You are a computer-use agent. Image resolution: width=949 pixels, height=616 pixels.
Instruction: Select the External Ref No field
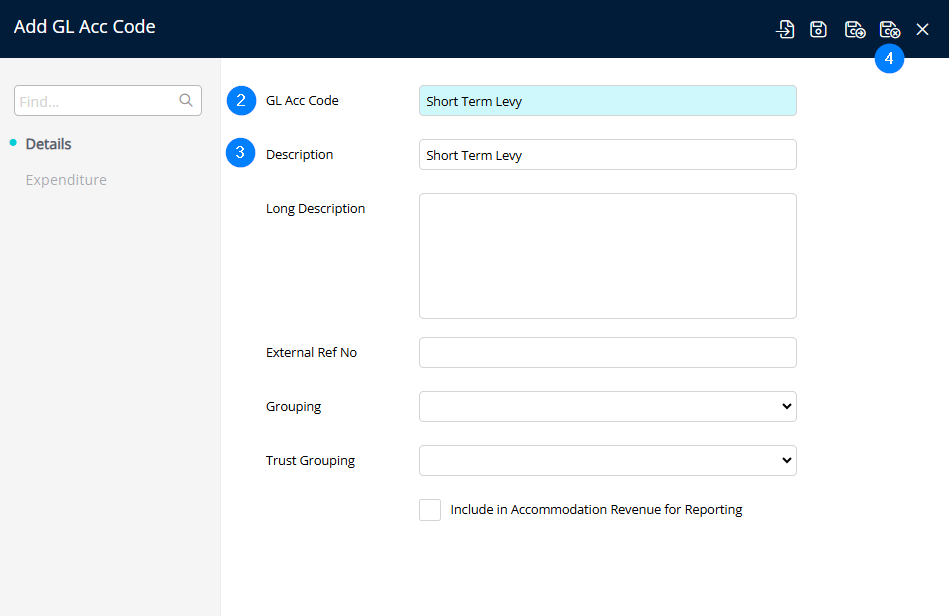[x=607, y=352]
